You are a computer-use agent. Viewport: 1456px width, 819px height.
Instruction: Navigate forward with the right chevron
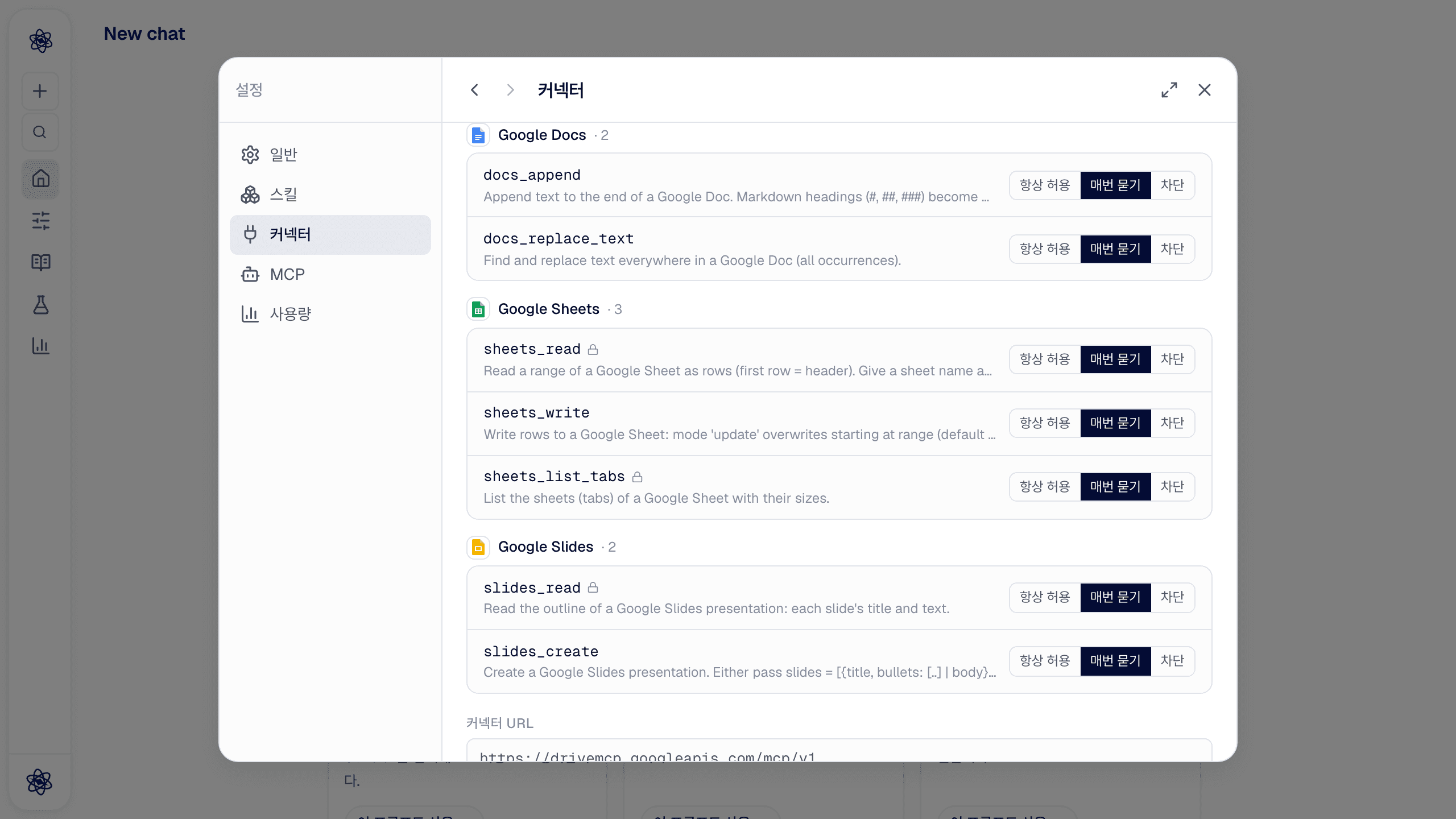(510, 90)
